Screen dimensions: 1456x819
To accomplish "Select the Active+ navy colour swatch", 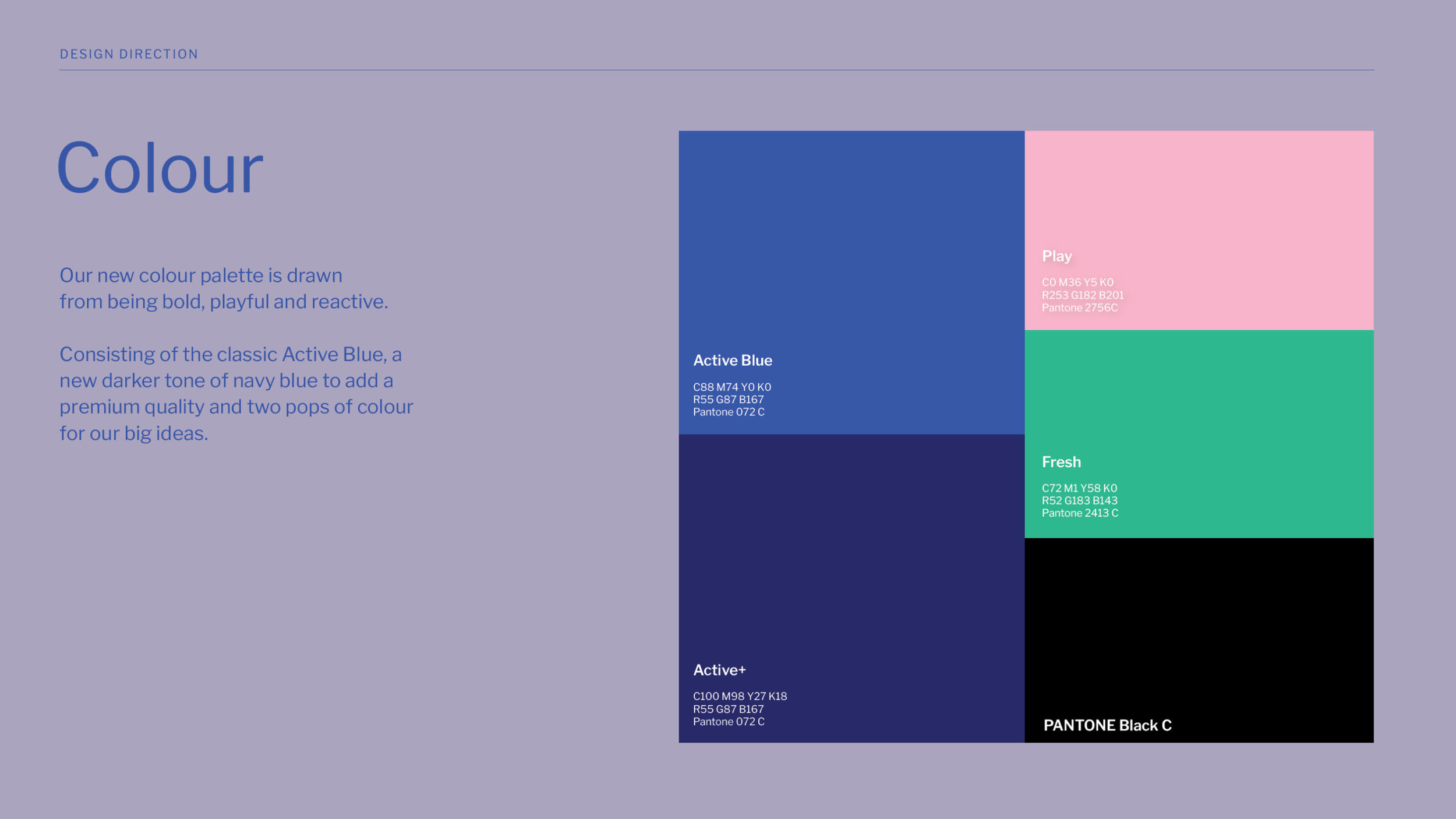I will click(x=851, y=588).
